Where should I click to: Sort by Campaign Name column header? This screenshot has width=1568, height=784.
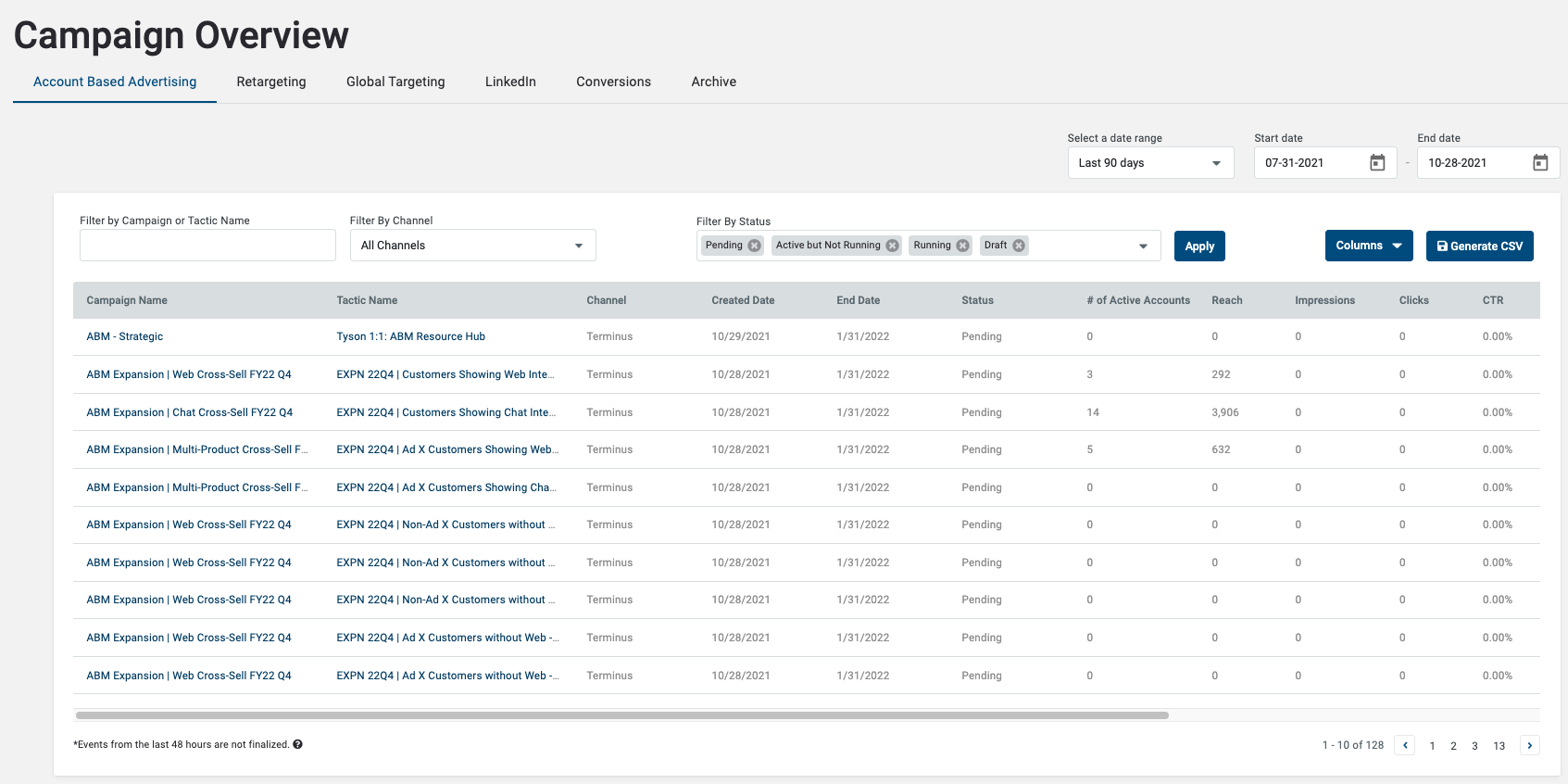pyautogui.click(x=127, y=300)
